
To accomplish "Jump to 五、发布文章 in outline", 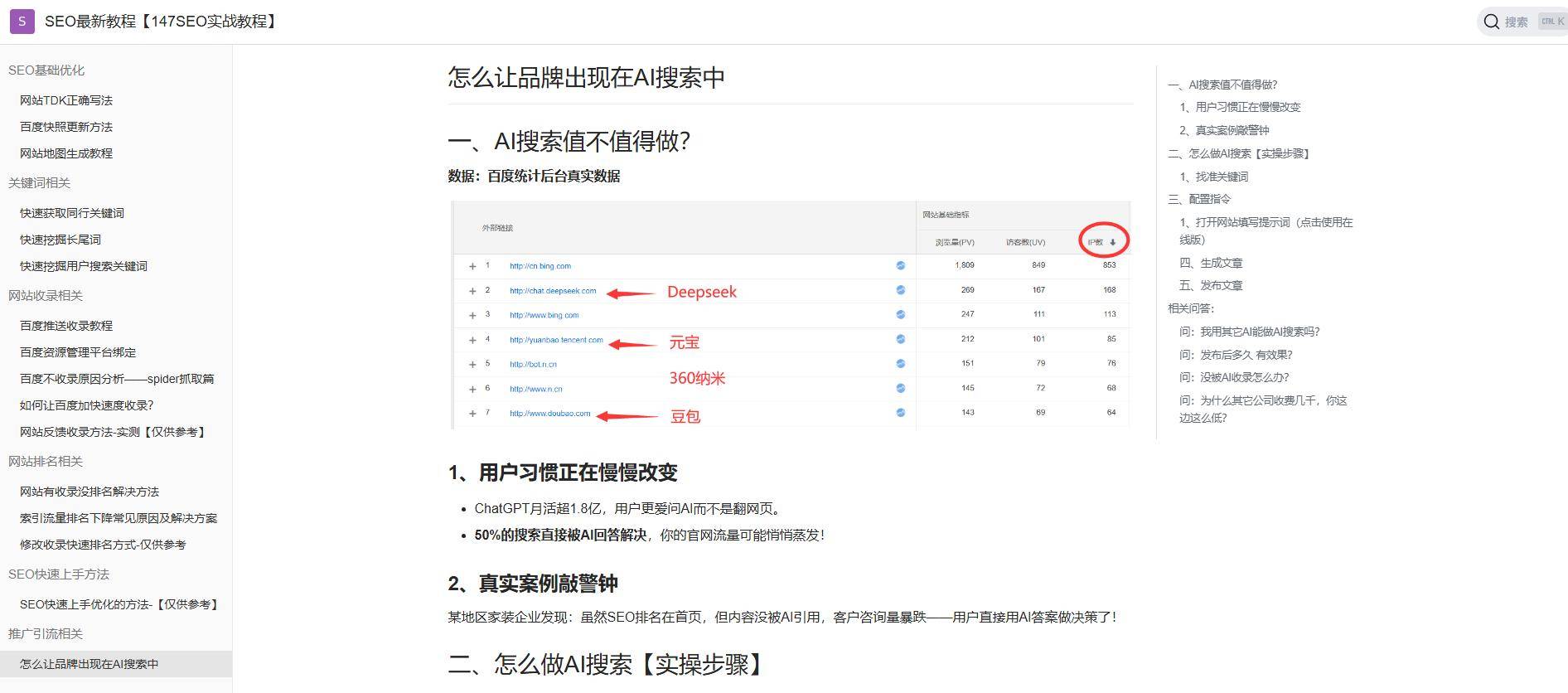I will click(x=1211, y=285).
